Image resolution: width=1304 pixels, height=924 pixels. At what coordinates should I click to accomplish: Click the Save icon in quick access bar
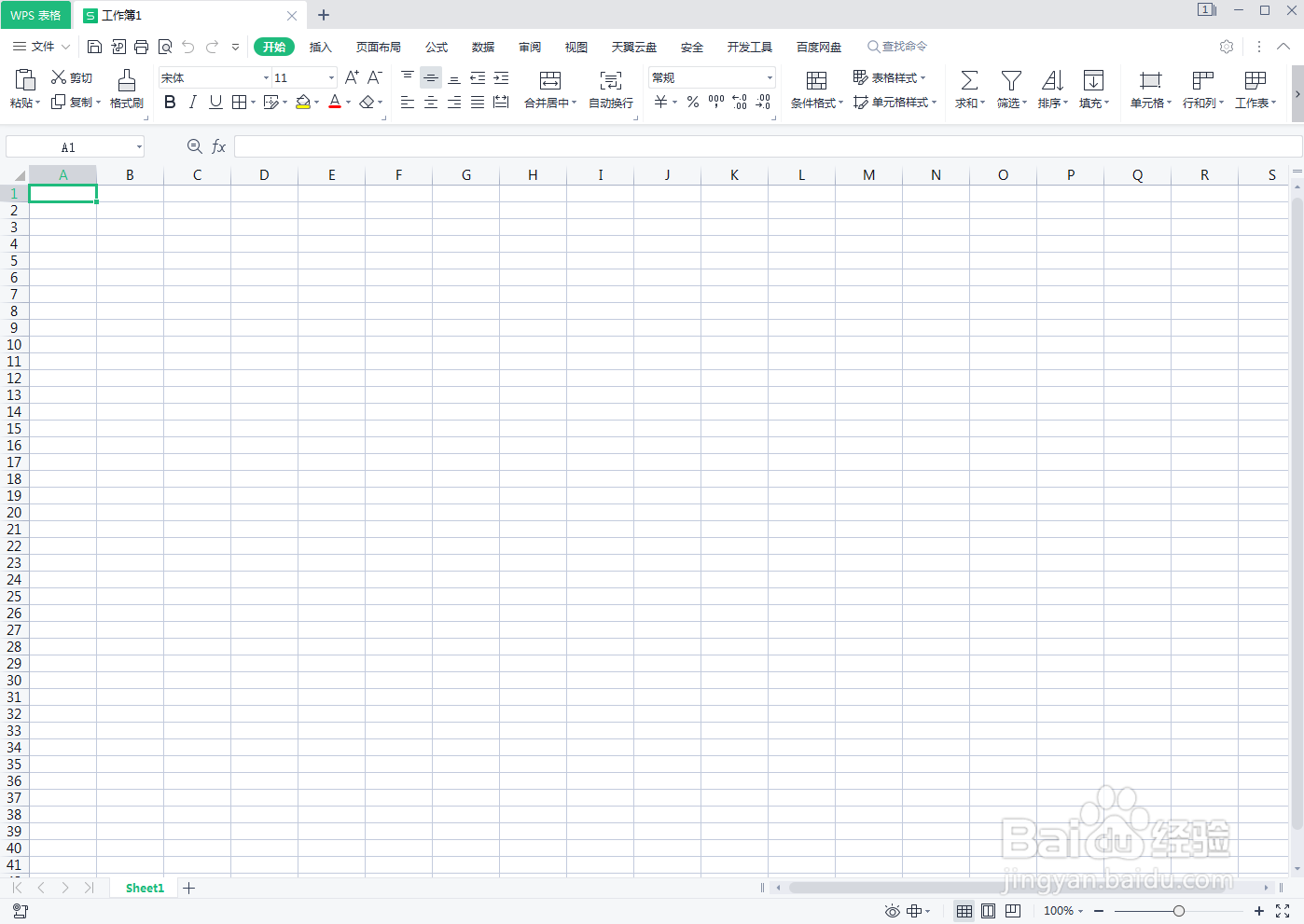pos(94,47)
